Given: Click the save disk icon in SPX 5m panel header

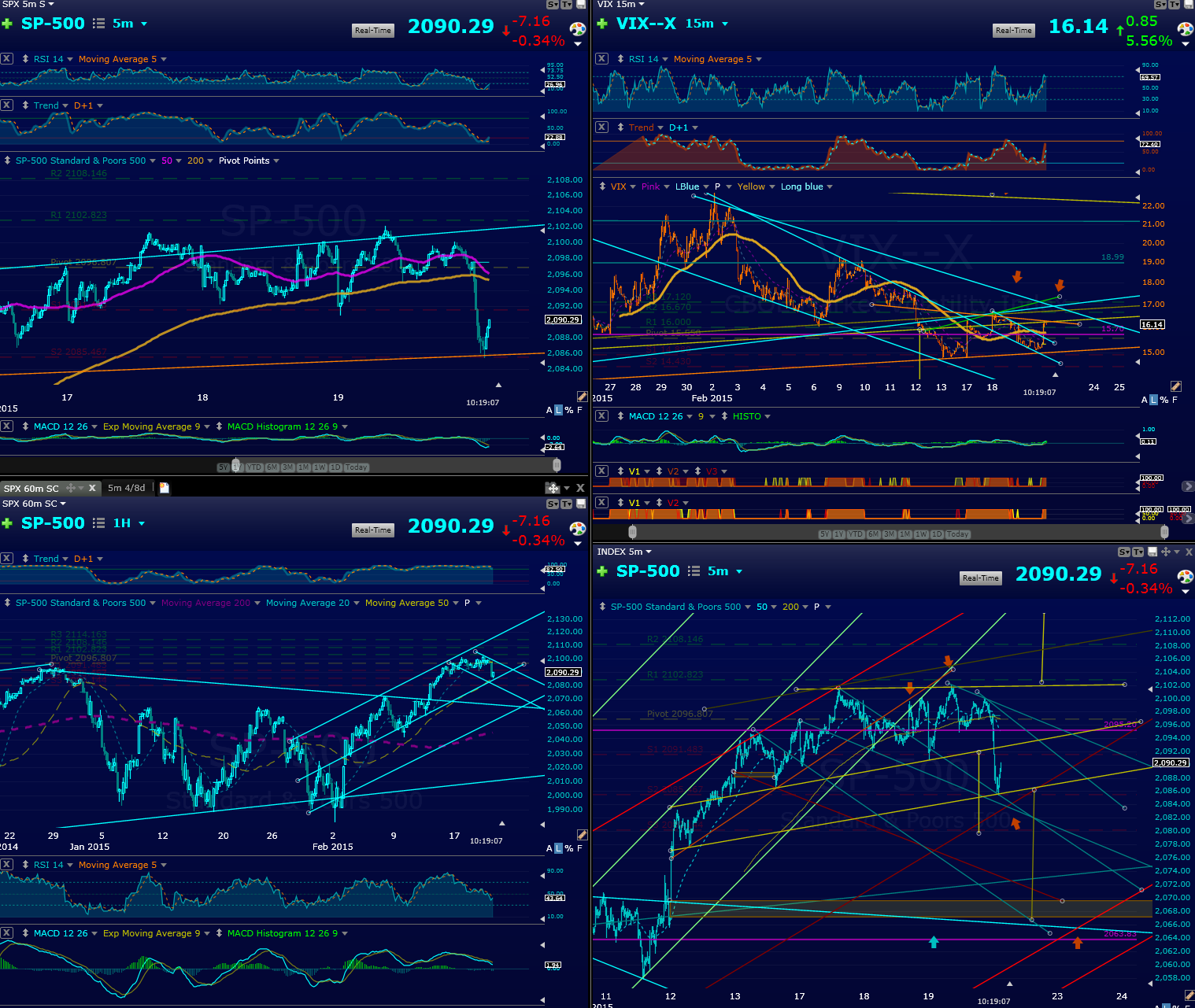Looking at the screenshot, I should click(581, 5).
